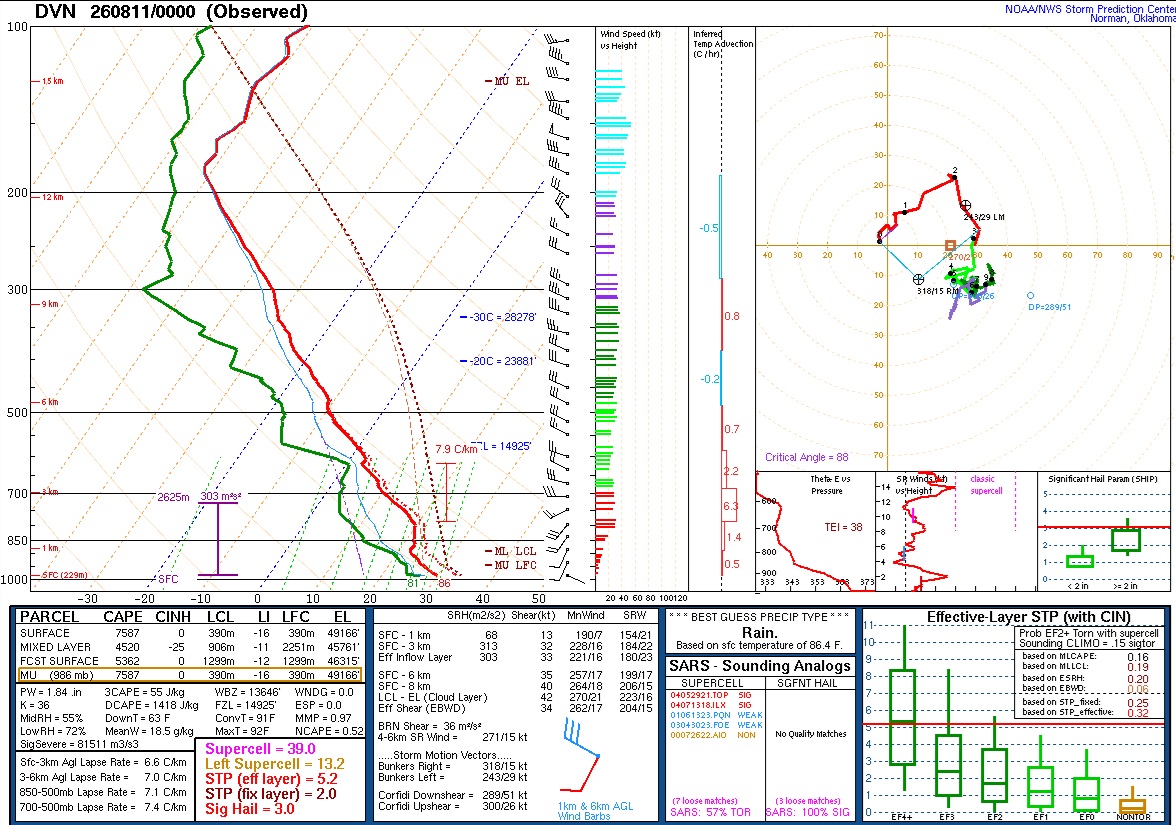
Task: Click the Rain. best guess precip type
Action: pyautogui.click(x=759, y=632)
